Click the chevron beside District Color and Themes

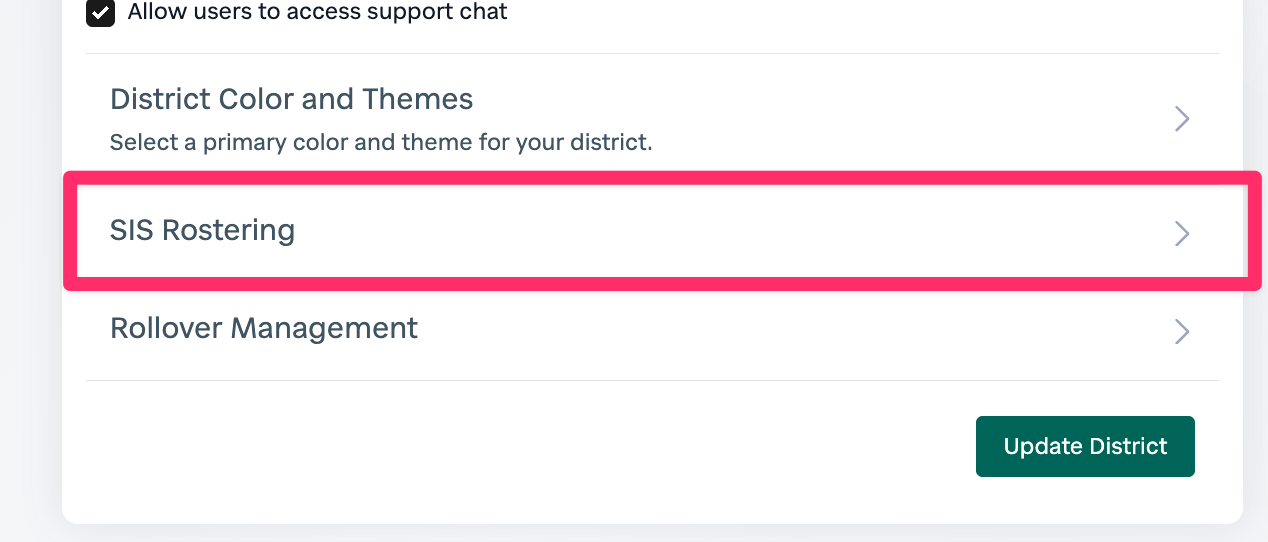[1181, 119]
